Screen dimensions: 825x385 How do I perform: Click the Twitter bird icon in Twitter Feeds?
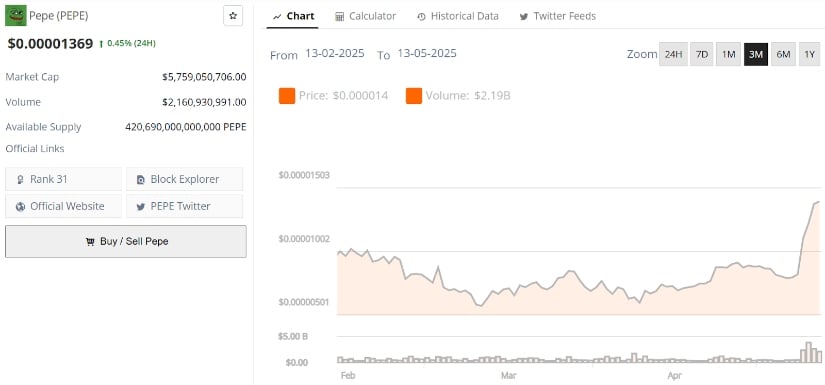524,17
